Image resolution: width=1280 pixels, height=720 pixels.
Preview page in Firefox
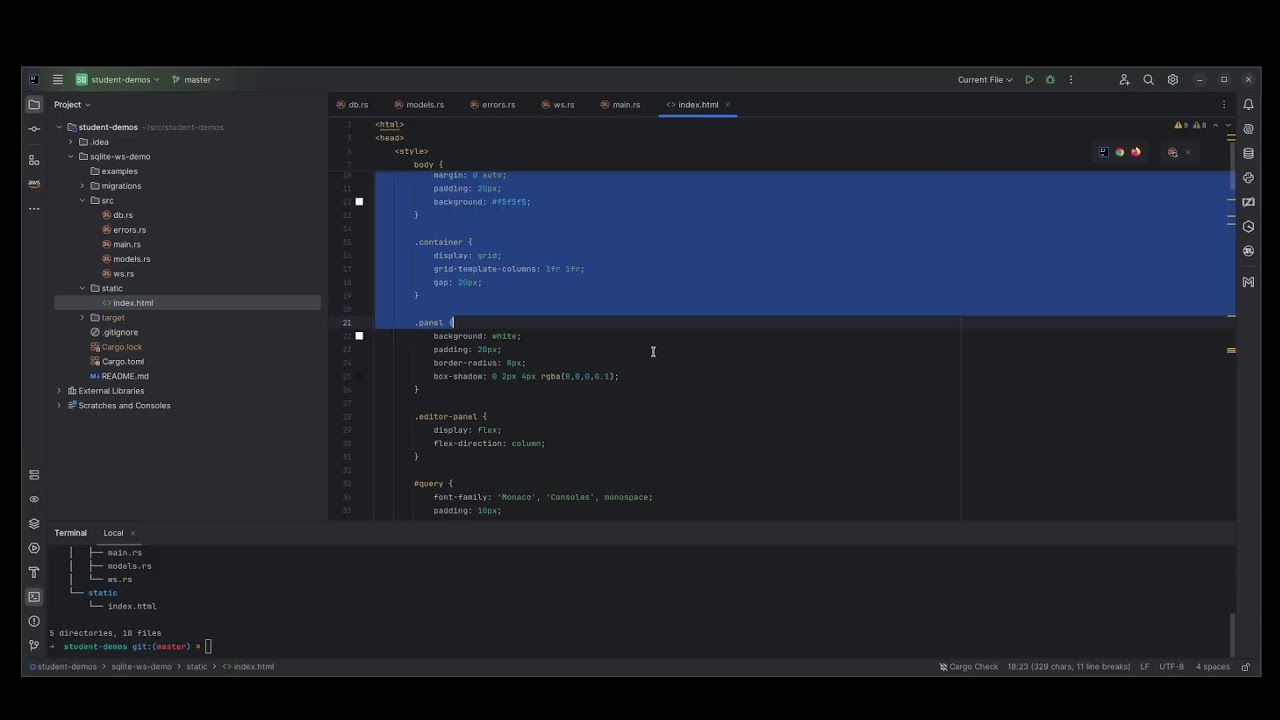coord(1135,153)
